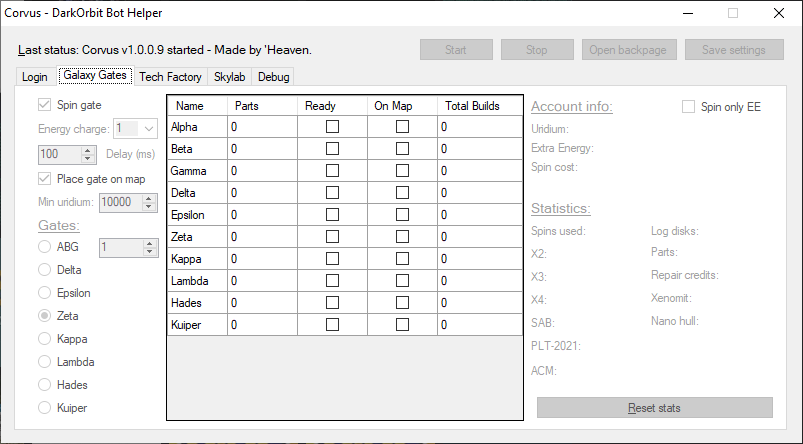Check Ready box in Lambda row
Screen dimensions: 803x444
point(332,281)
